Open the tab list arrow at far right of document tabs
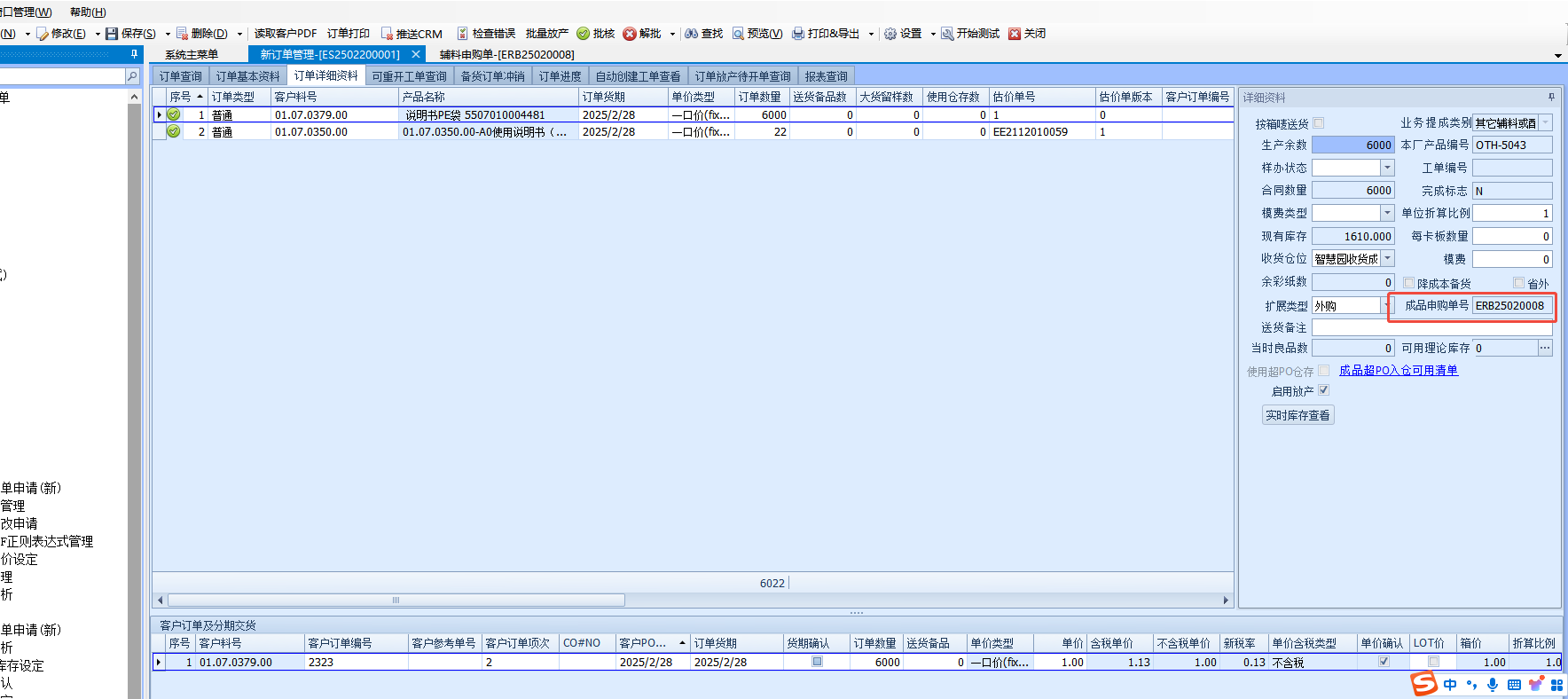 (x=1558, y=55)
